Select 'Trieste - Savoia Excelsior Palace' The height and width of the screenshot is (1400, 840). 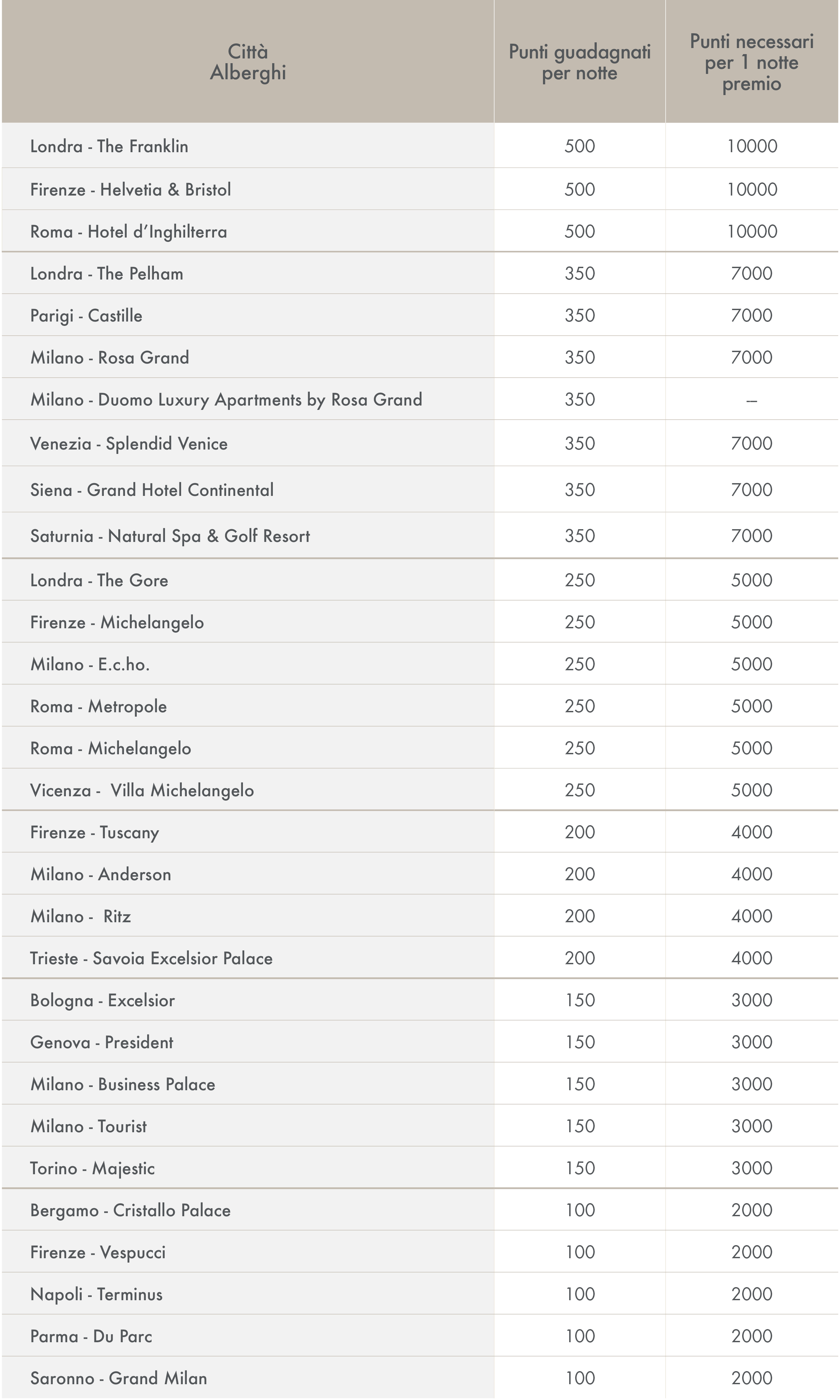(x=151, y=958)
